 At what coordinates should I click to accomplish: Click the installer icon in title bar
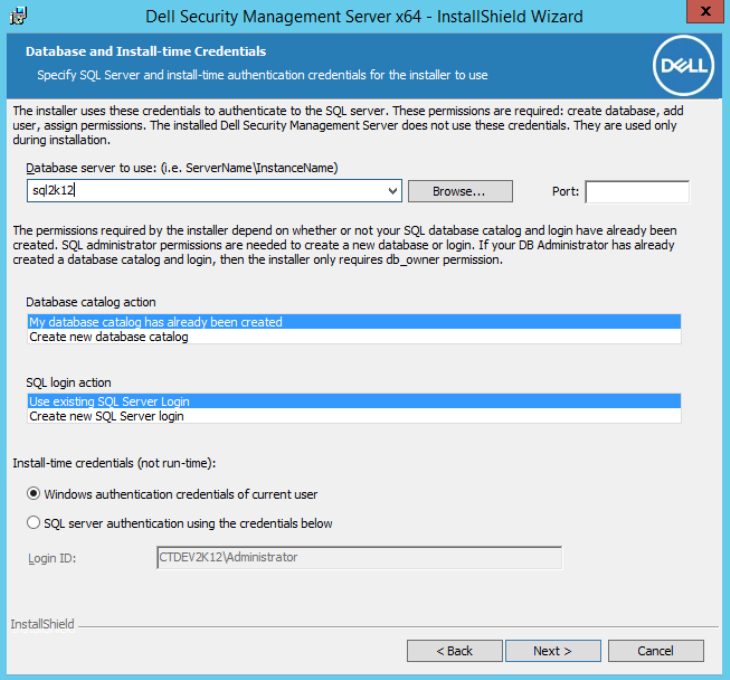coord(19,16)
